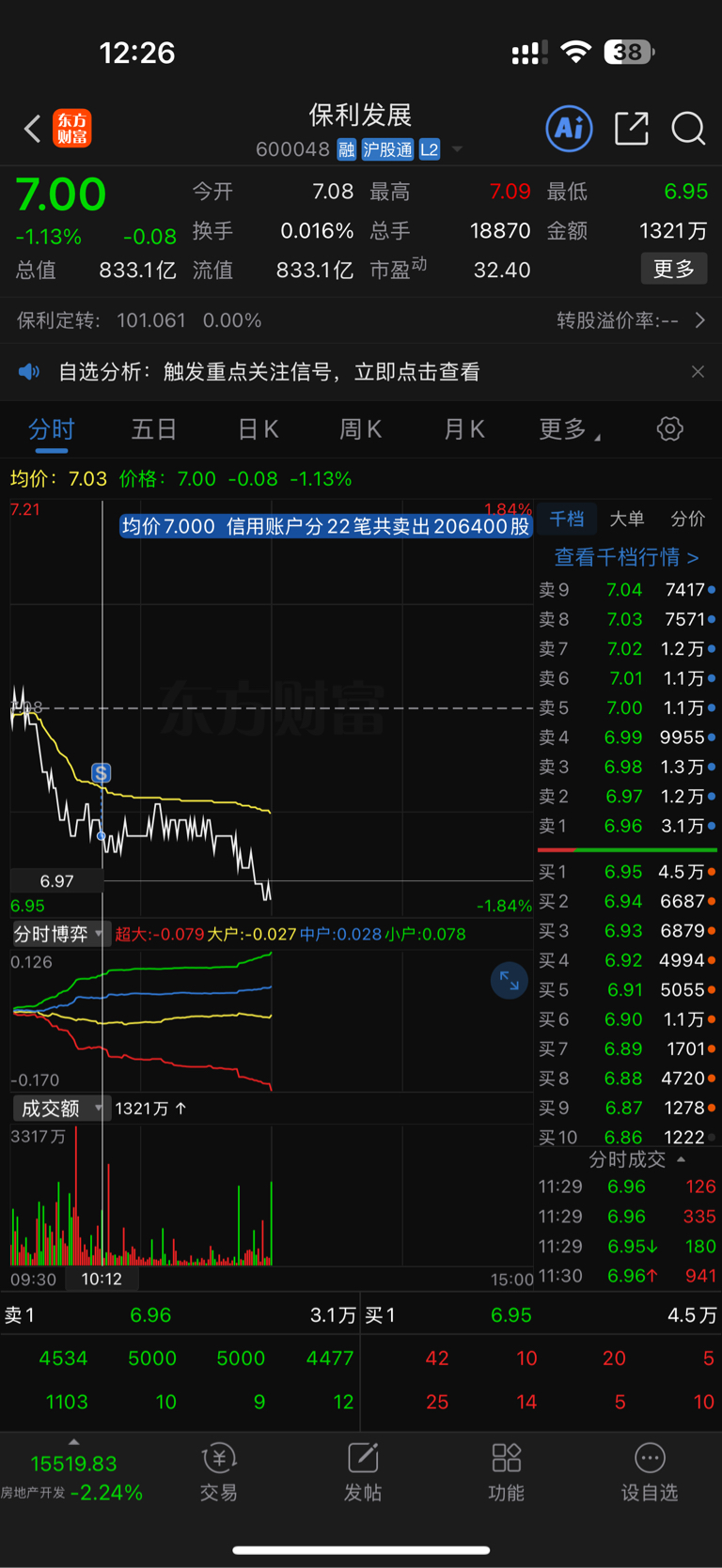Select the 卖1 row at 6.96 in order book
The height and width of the screenshot is (1568, 722).
coord(627,826)
